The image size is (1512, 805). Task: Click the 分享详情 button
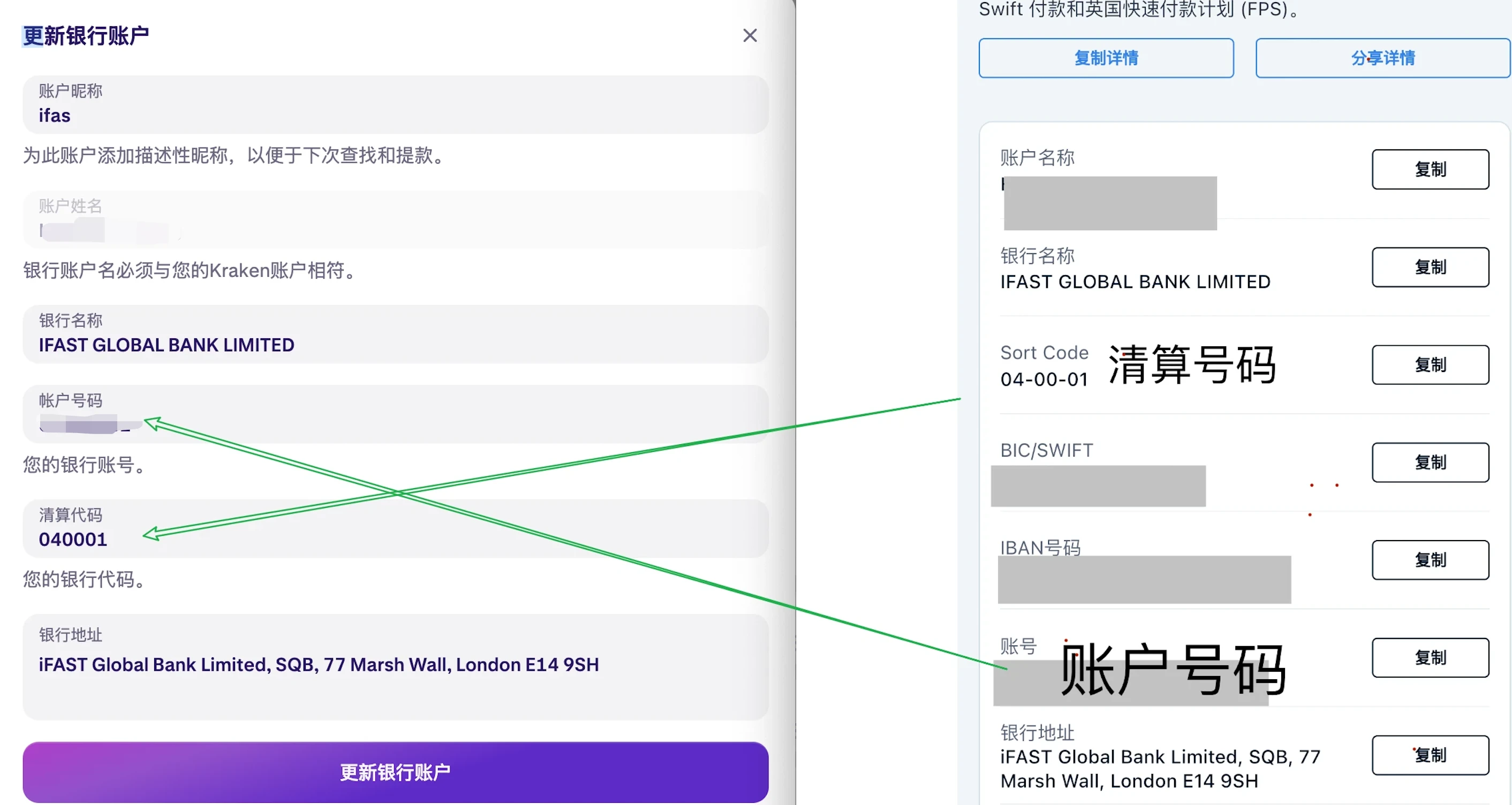[1382, 58]
